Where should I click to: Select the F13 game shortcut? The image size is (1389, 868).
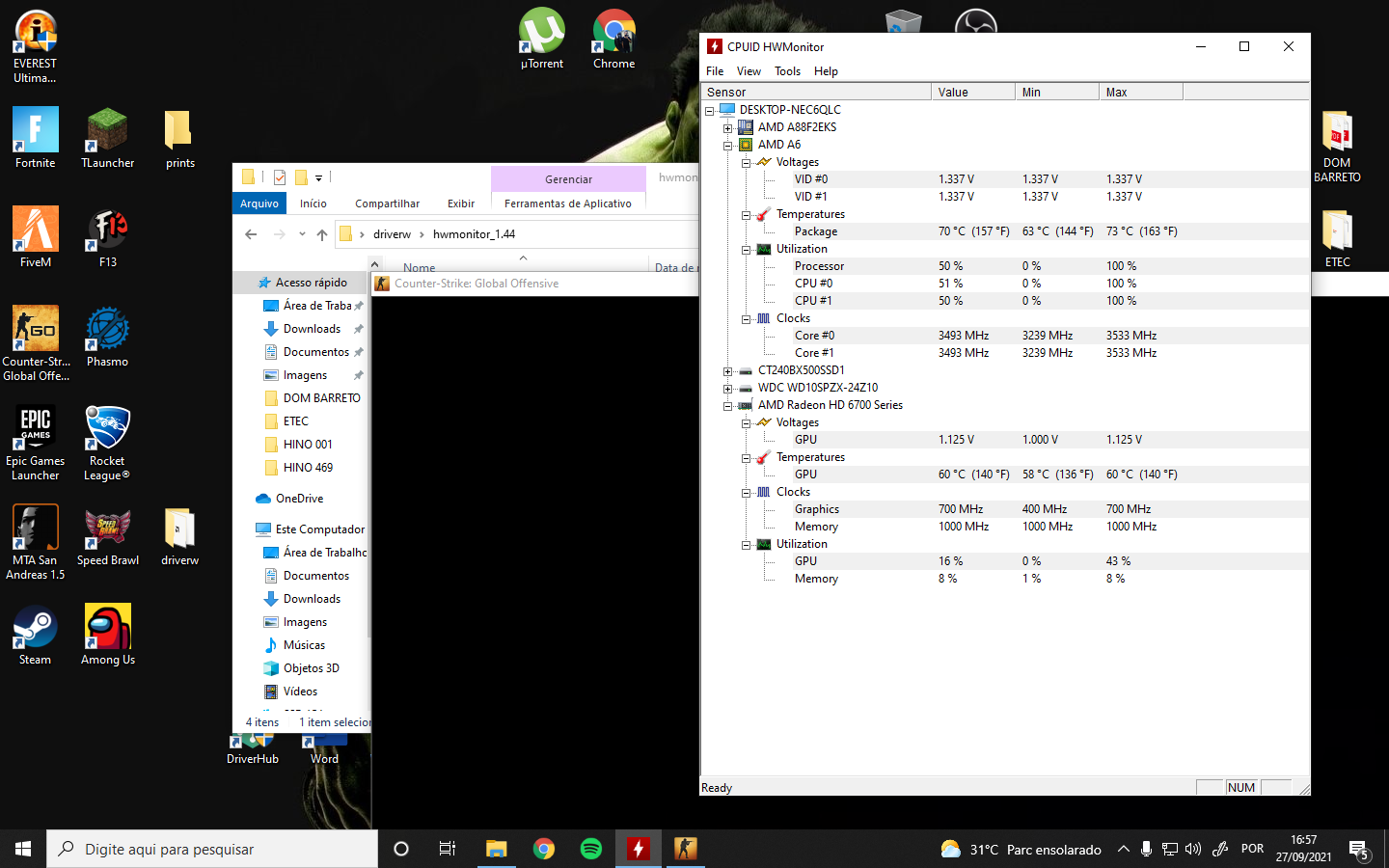coord(108,237)
